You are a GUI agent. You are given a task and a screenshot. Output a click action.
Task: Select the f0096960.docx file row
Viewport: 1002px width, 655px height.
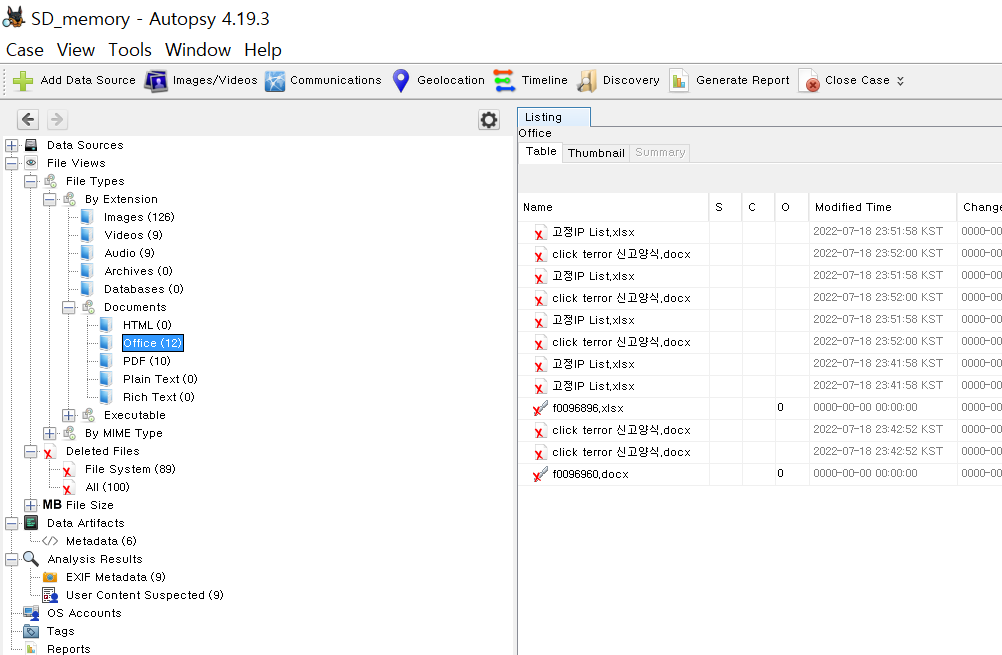(x=760, y=474)
